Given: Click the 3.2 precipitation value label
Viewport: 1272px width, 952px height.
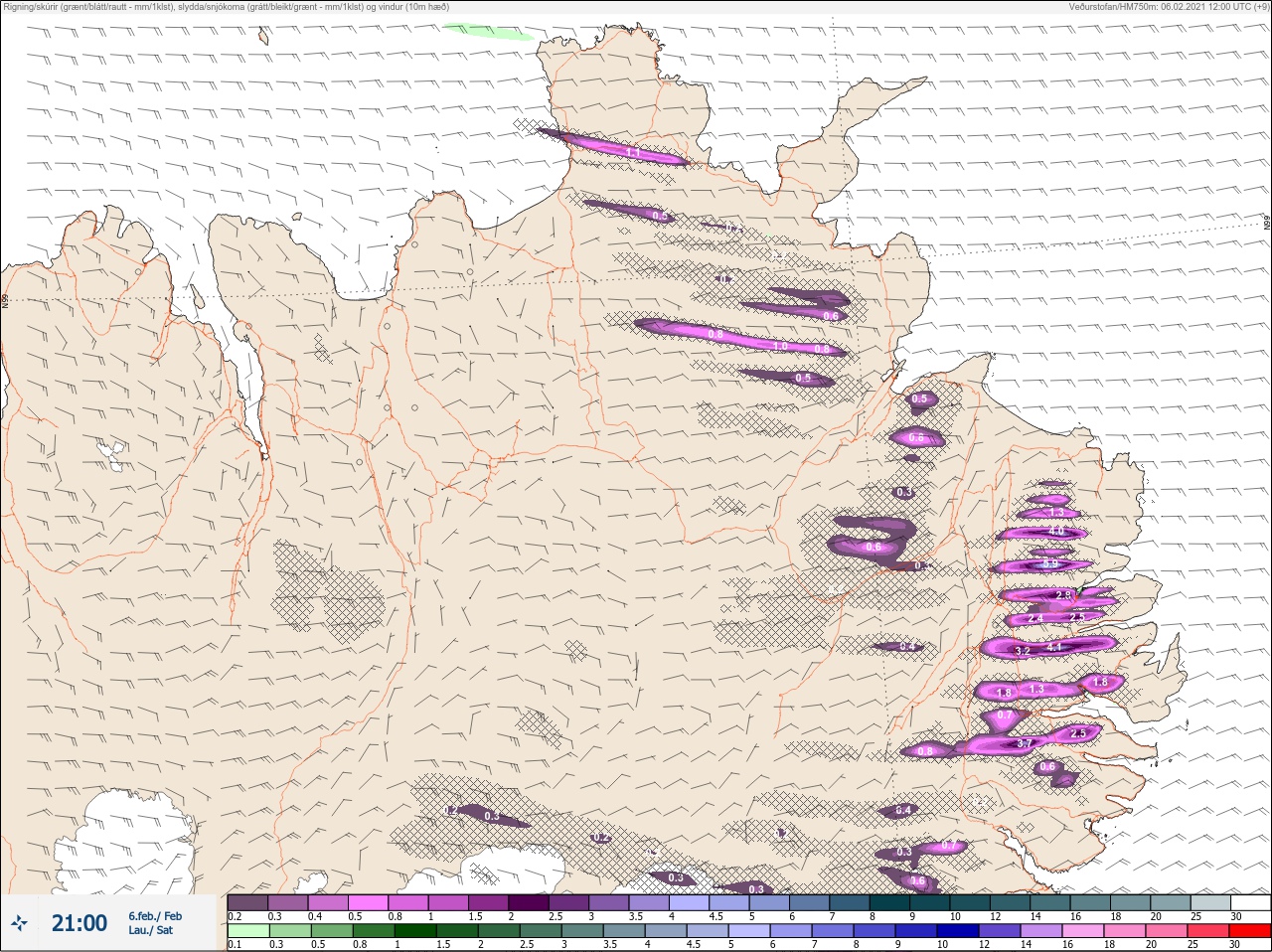Looking at the screenshot, I should pyautogui.click(x=1022, y=651).
